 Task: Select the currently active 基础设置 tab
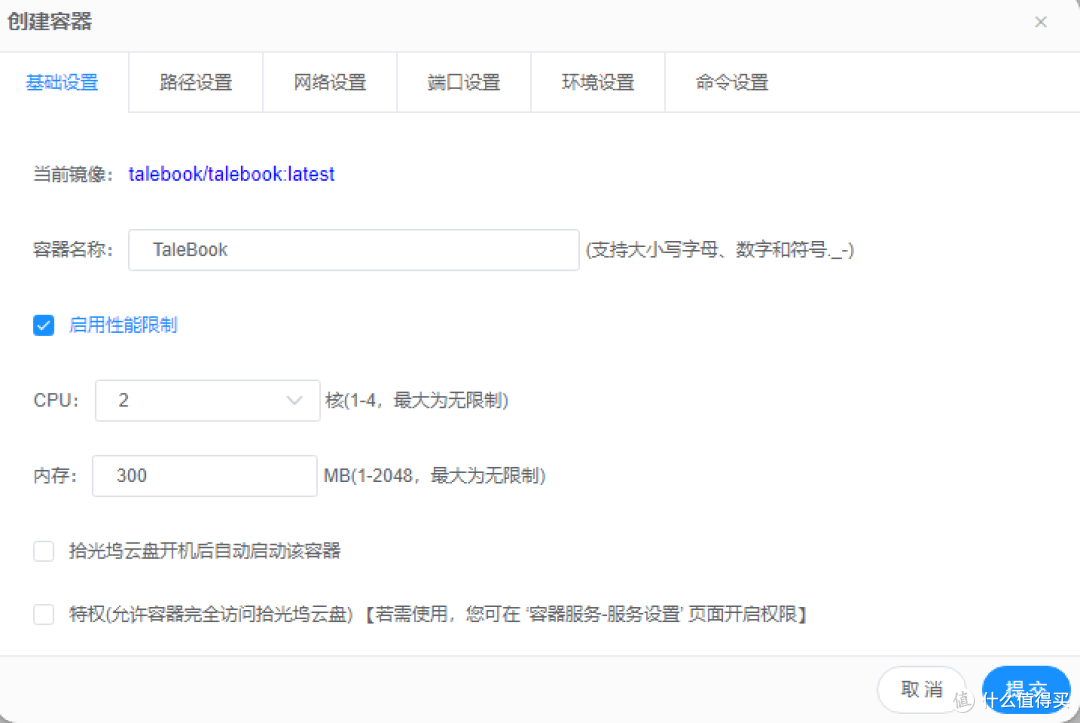click(62, 83)
